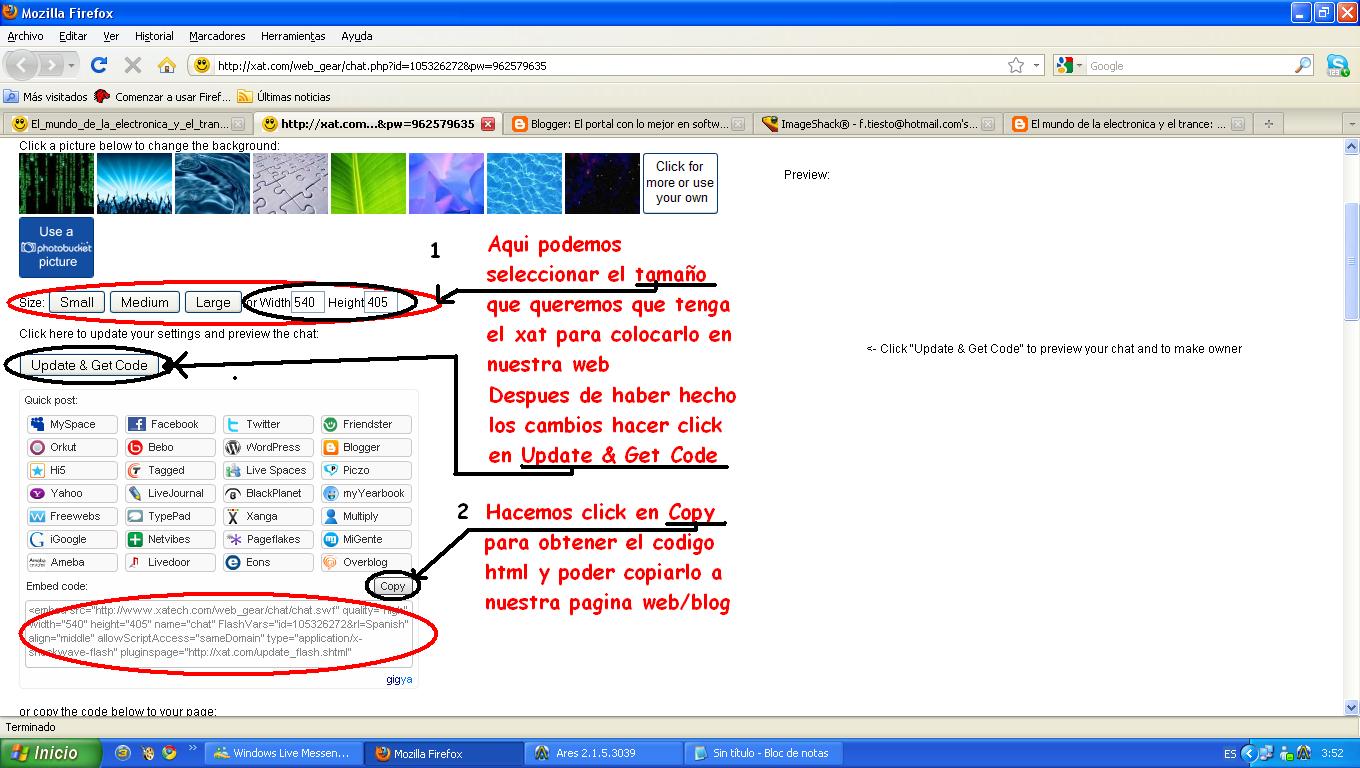Click for more or use your own
Screen dimensions: 1360x768
680,183
